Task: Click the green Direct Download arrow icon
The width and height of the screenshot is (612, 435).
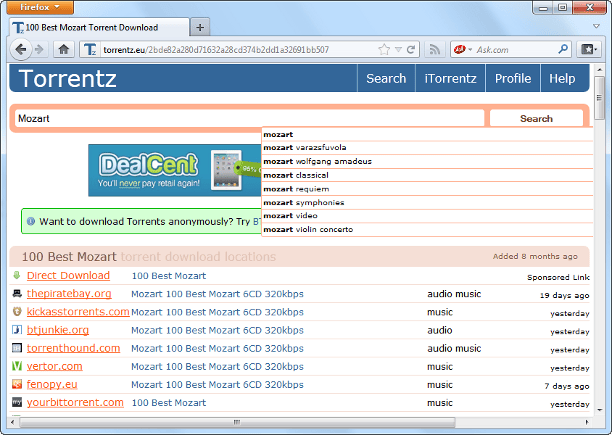Action: point(16,275)
